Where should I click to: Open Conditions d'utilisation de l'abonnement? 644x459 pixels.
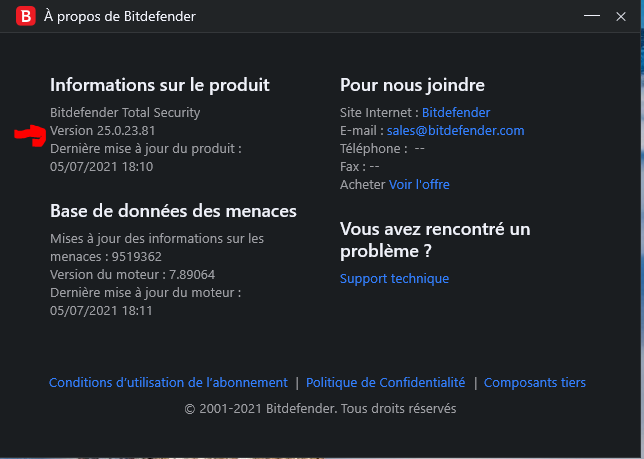(x=168, y=383)
